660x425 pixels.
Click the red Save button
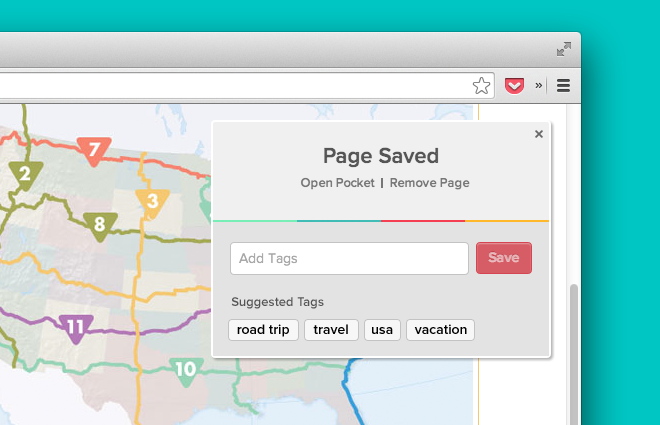(504, 258)
